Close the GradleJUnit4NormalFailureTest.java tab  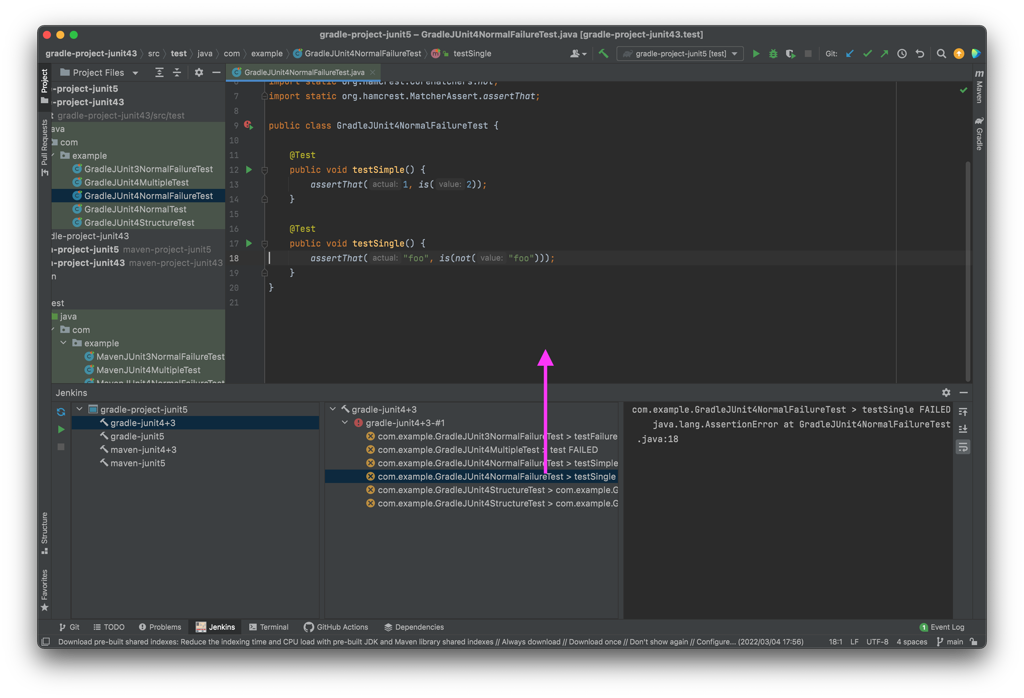coord(373,72)
